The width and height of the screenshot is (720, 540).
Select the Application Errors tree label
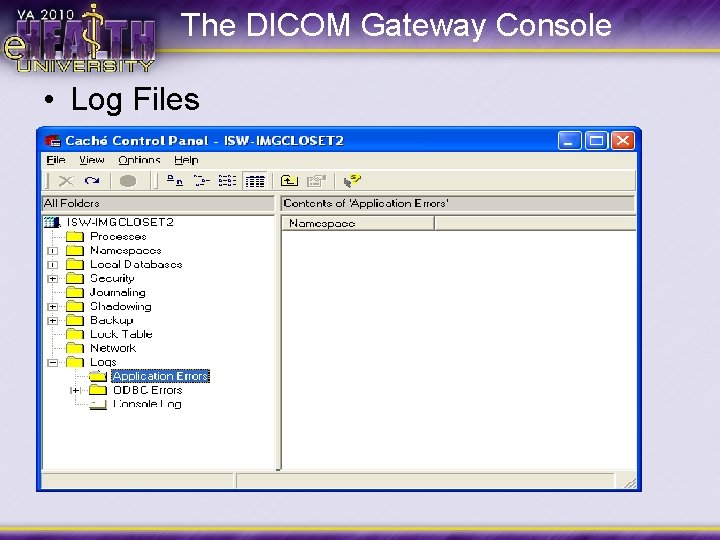point(160,376)
